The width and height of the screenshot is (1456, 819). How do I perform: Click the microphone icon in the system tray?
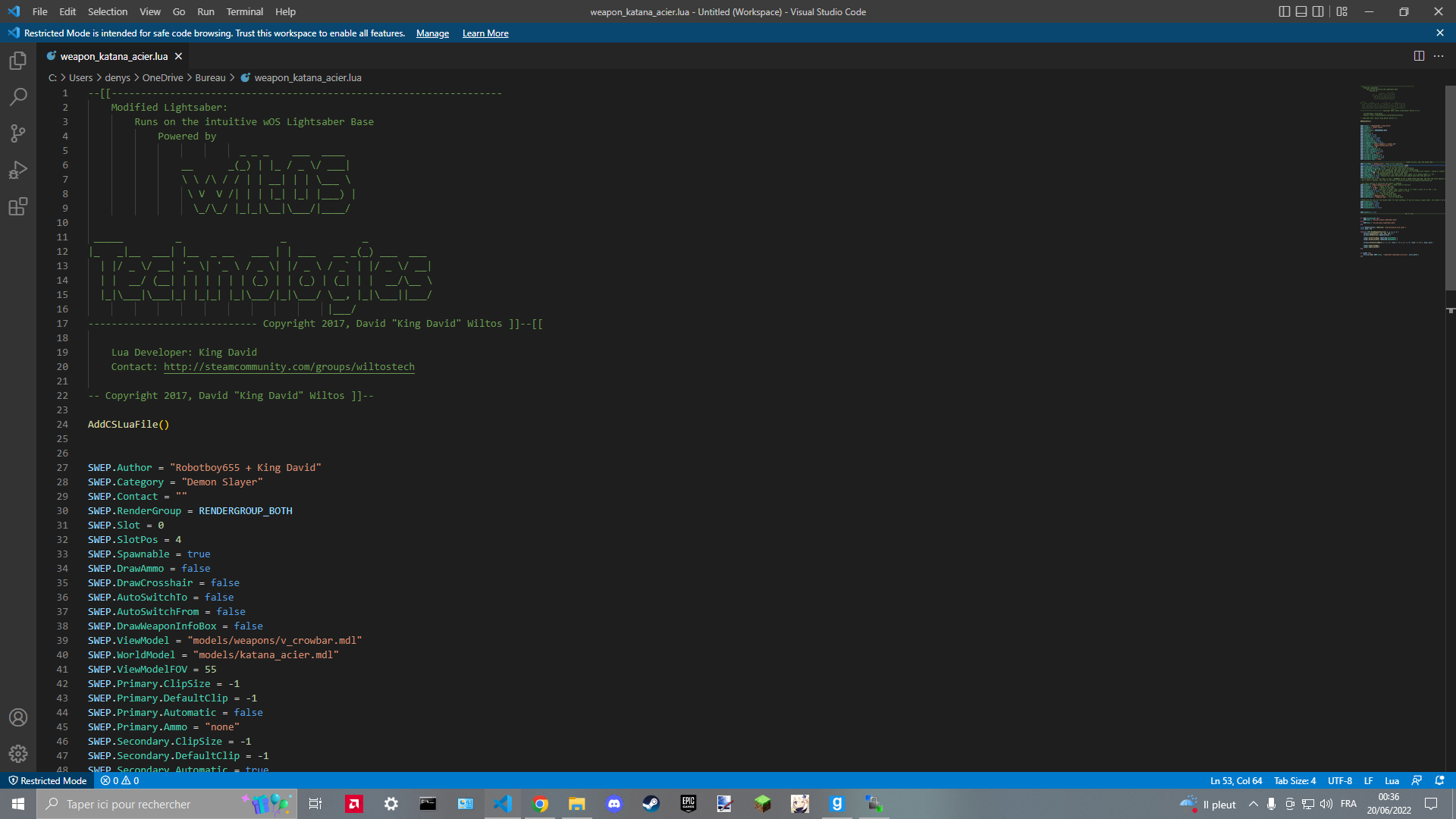[1271, 804]
